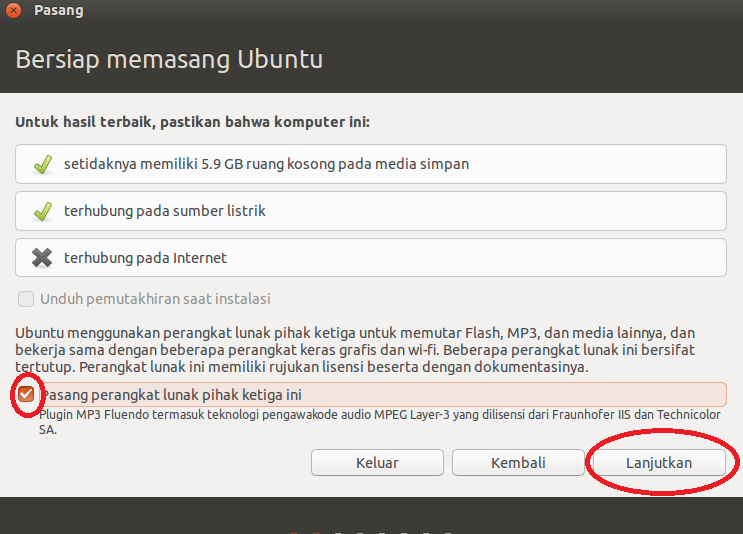Click the green checkmark beside sumber listrik
The image size is (743, 534).
pos(43,211)
